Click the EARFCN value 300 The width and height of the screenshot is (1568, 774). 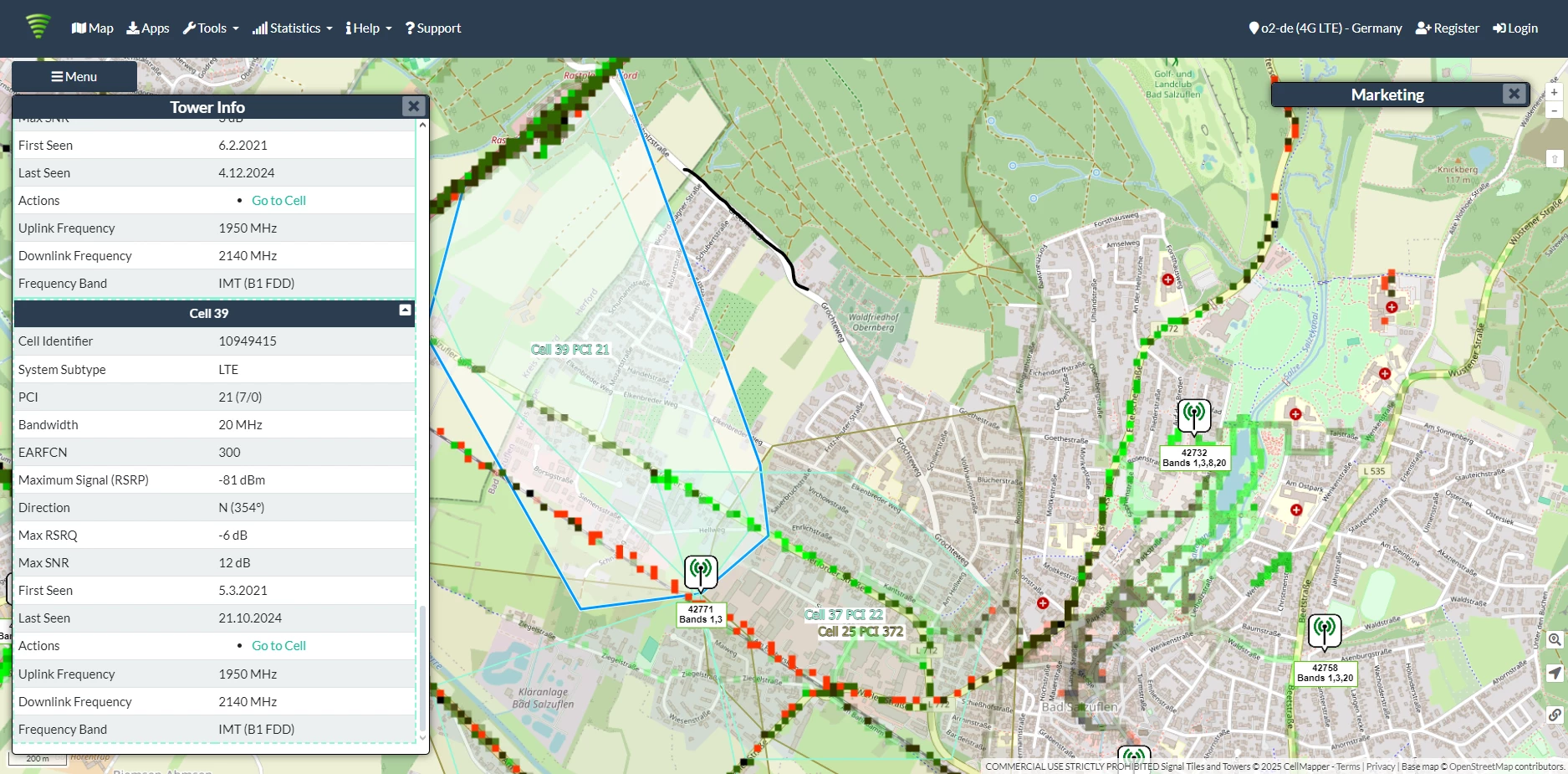tap(230, 453)
